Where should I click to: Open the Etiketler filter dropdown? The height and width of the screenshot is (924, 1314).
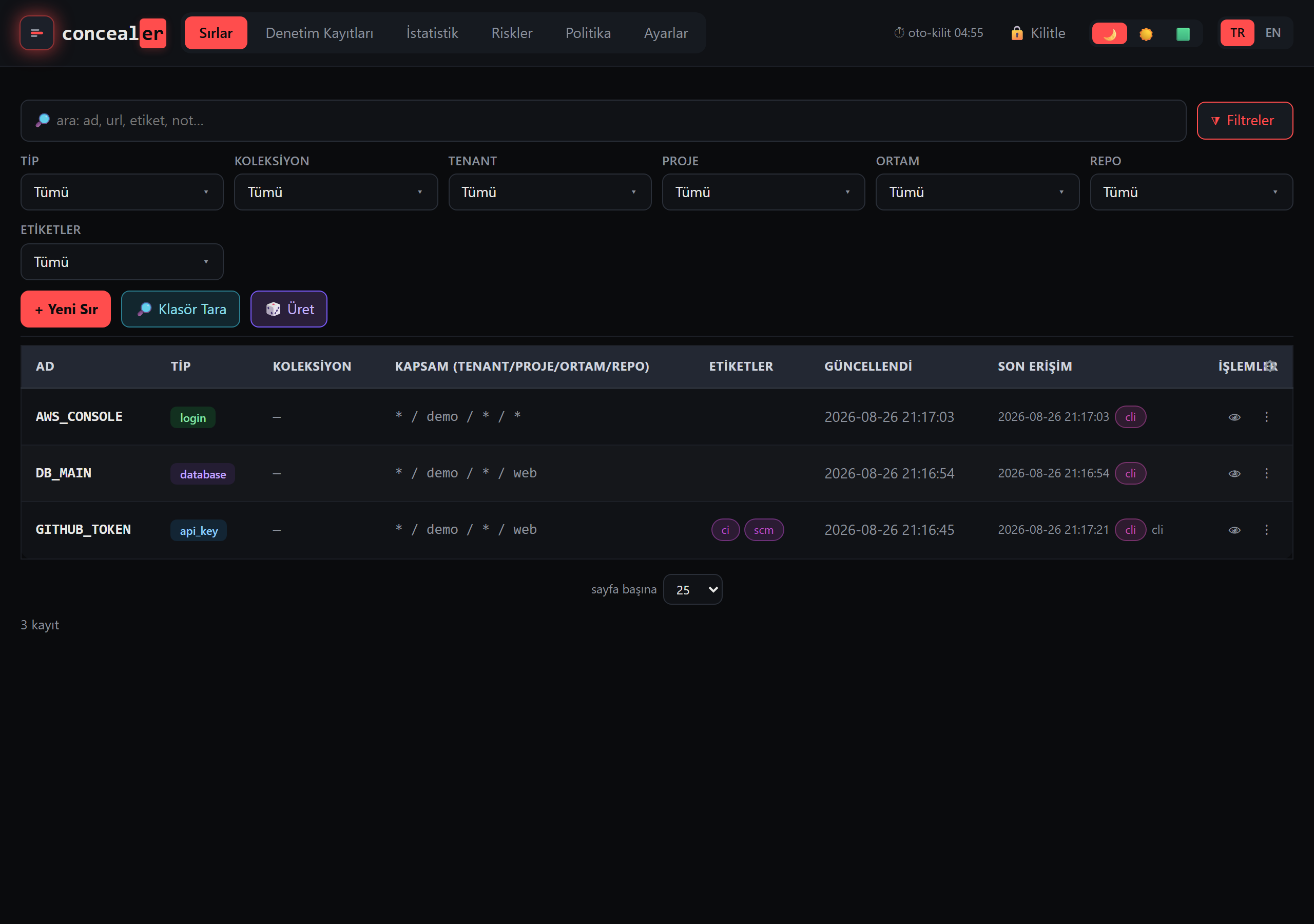pos(122,262)
